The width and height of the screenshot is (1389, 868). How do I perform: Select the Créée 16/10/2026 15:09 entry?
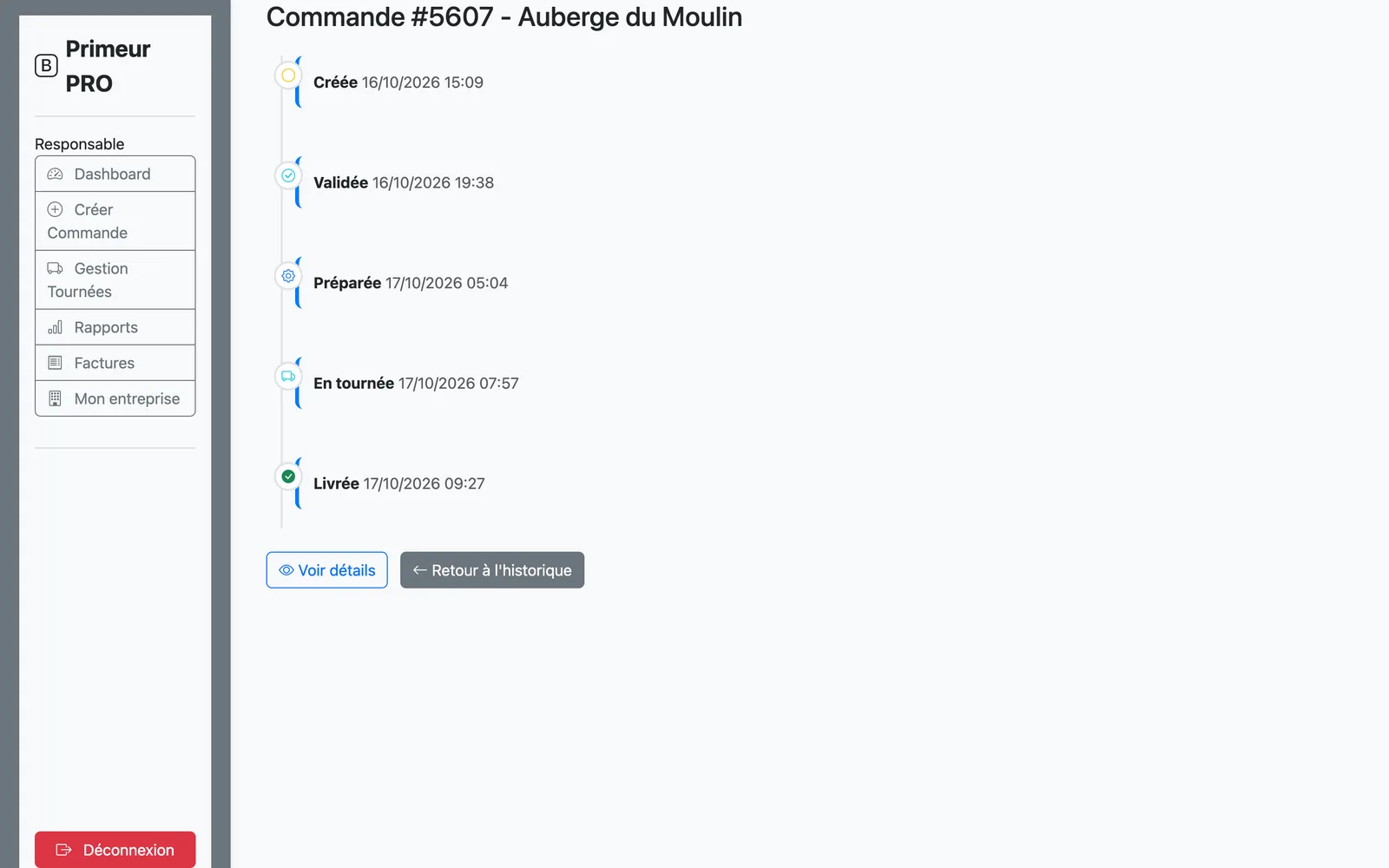(x=398, y=82)
